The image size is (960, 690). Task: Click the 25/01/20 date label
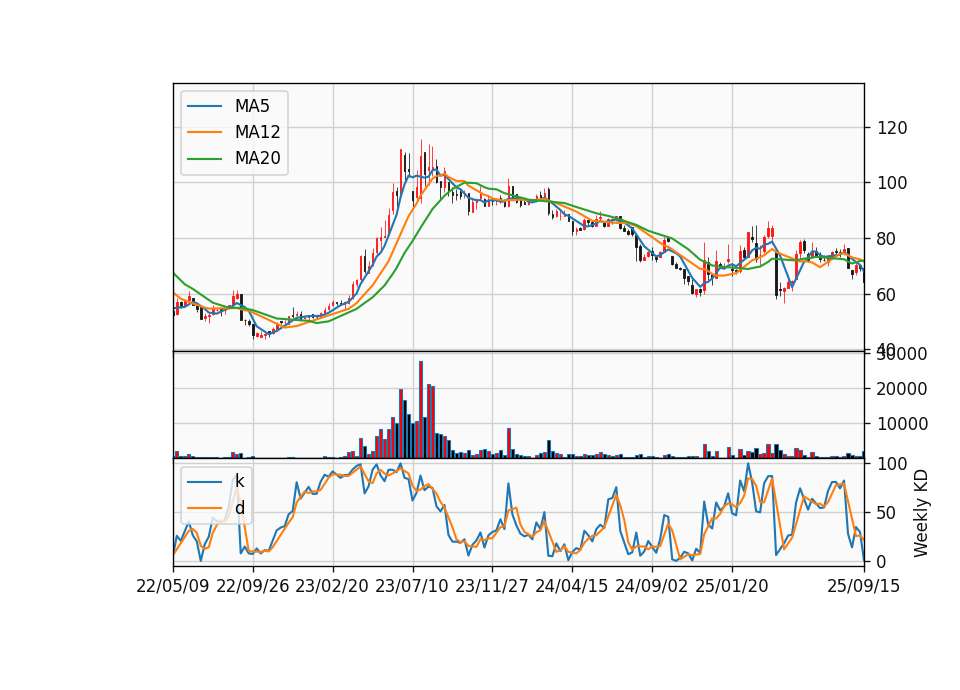click(x=732, y=586)
